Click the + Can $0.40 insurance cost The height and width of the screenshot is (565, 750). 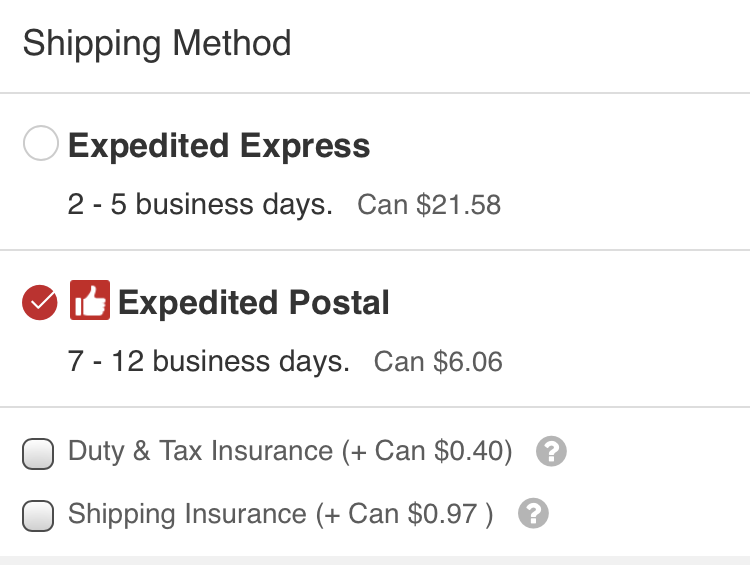click(428, 452)
